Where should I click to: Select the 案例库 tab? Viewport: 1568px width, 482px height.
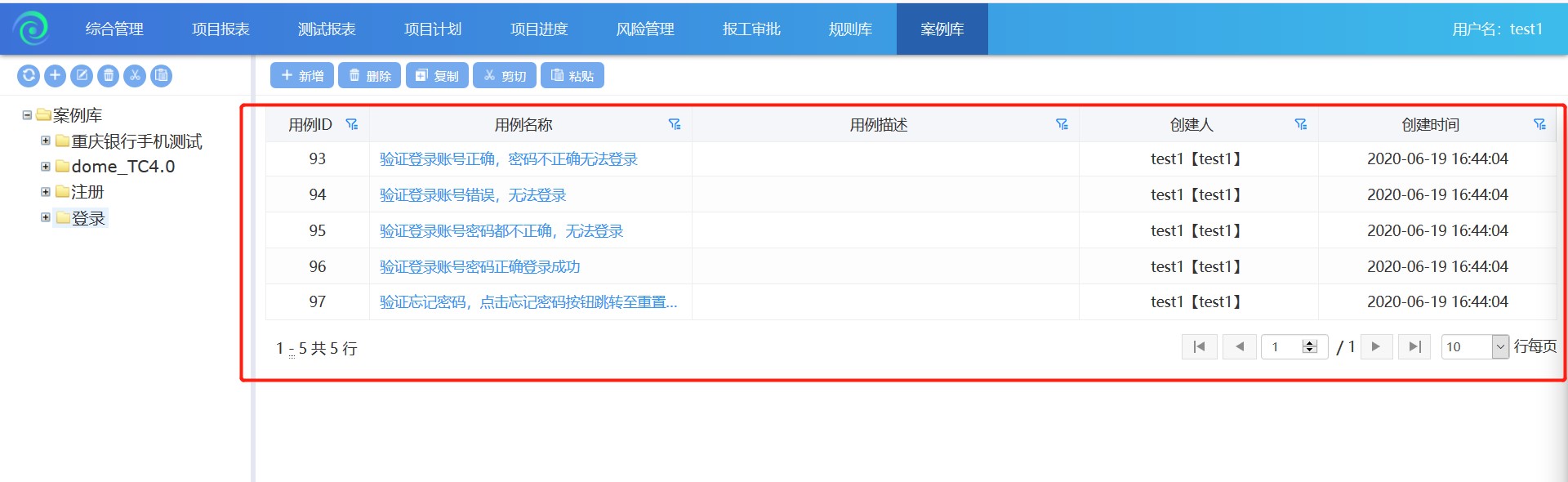[x=942, y=29]
